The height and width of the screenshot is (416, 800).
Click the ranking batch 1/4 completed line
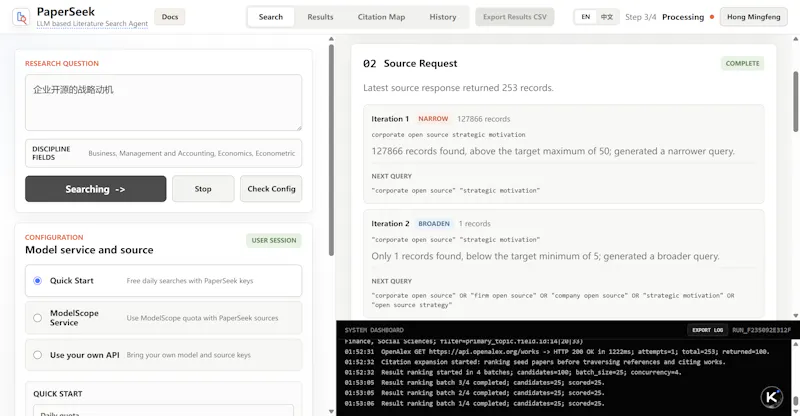tap(474, 403)
